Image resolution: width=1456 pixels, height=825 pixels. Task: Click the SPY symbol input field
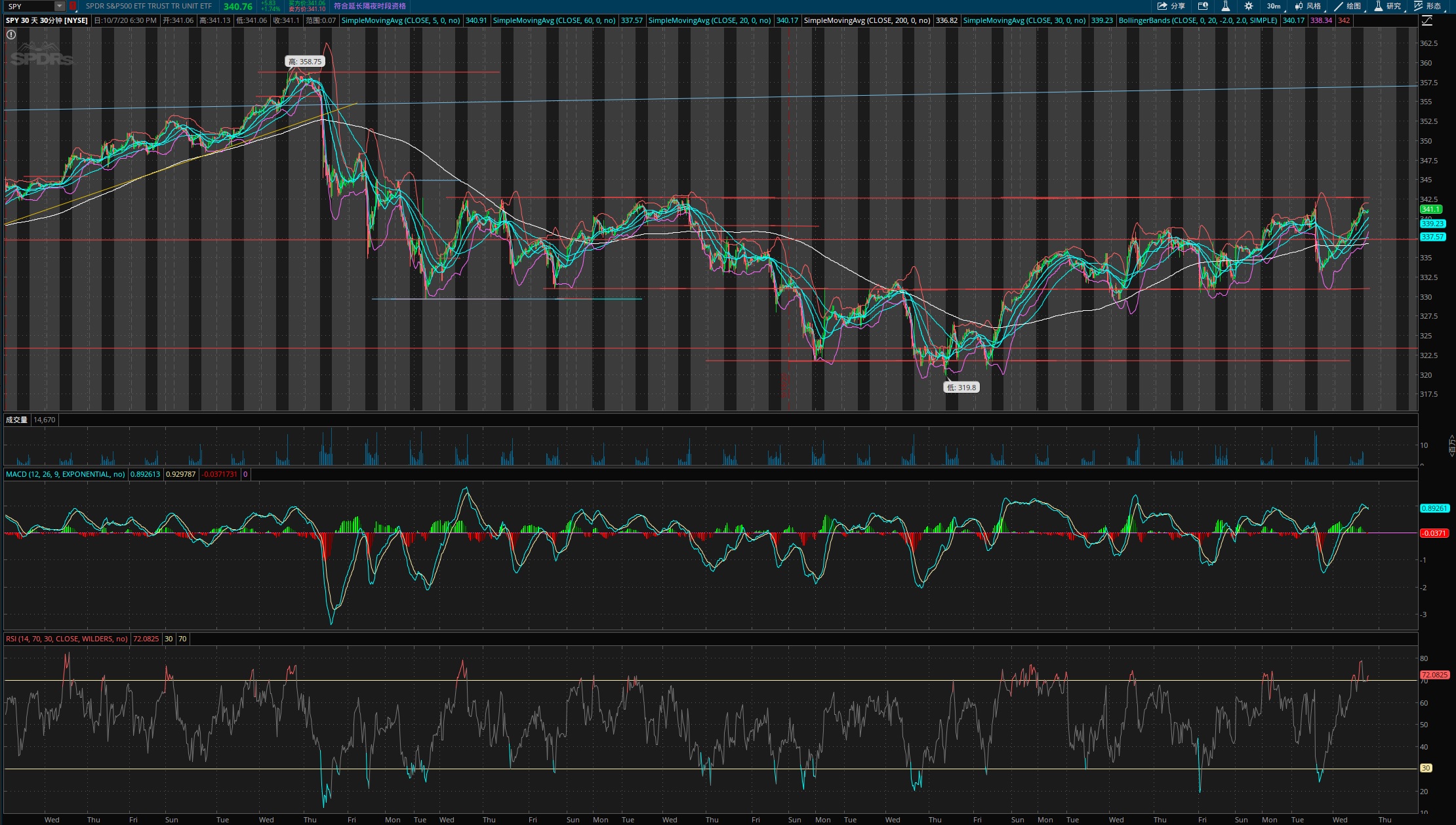[x=30, y=6]
